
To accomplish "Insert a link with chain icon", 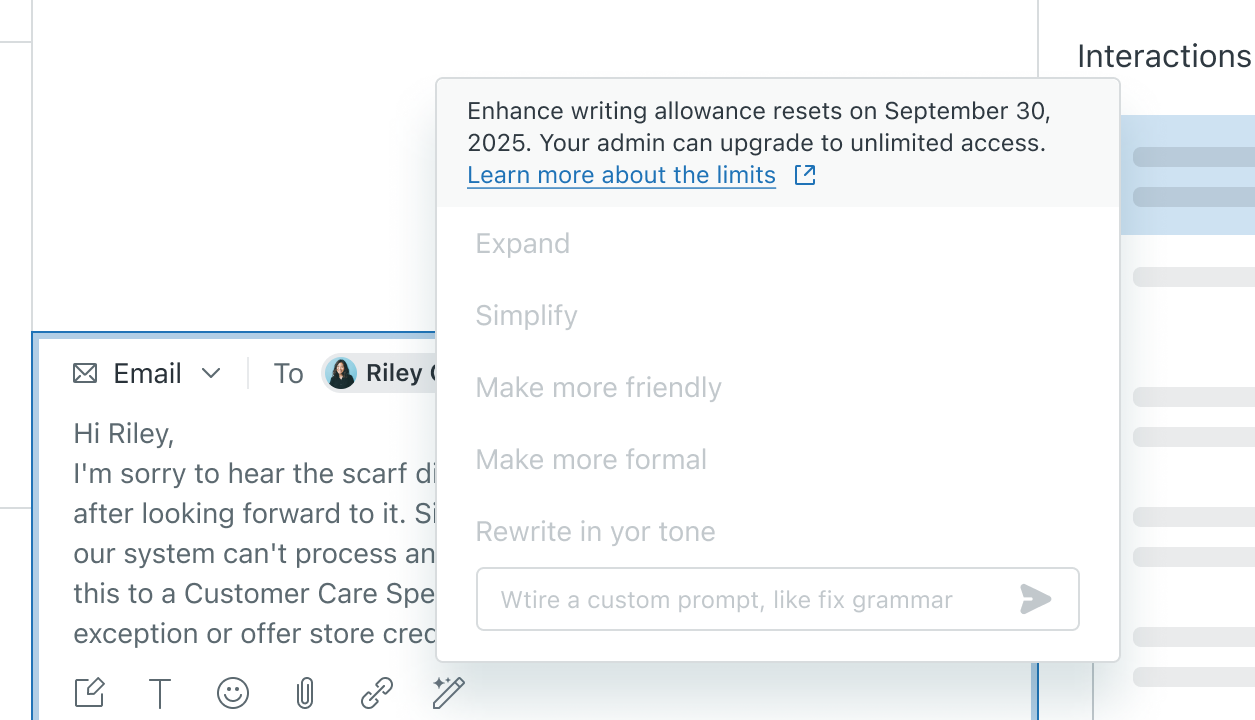I will point(376,692).
